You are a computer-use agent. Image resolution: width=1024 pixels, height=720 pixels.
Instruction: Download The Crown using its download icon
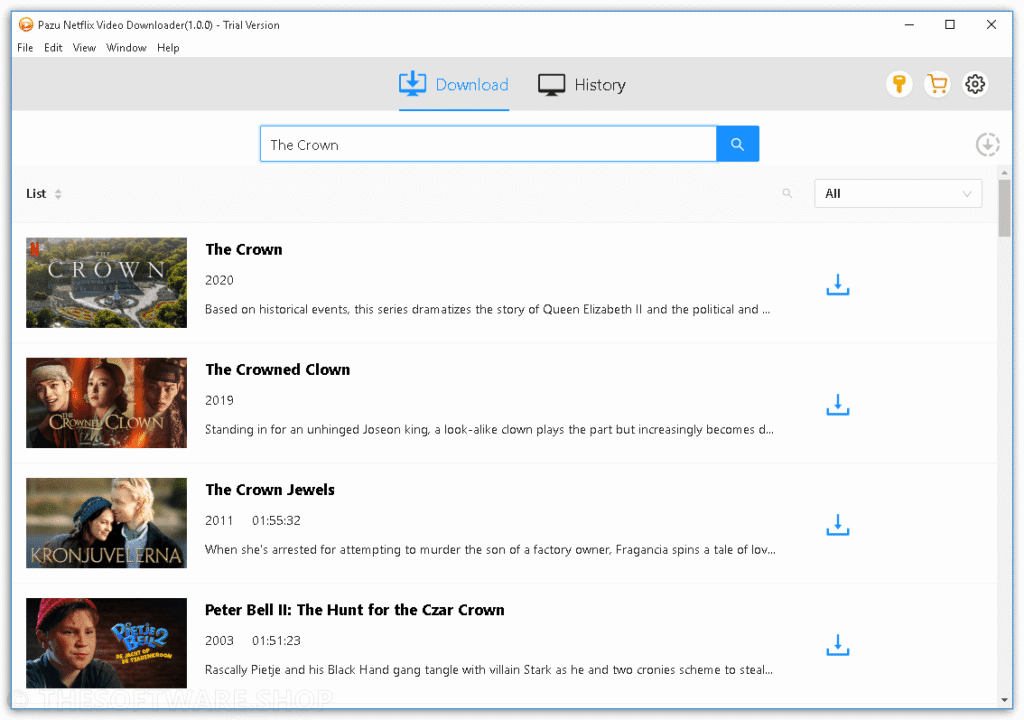tap(837, 285)
